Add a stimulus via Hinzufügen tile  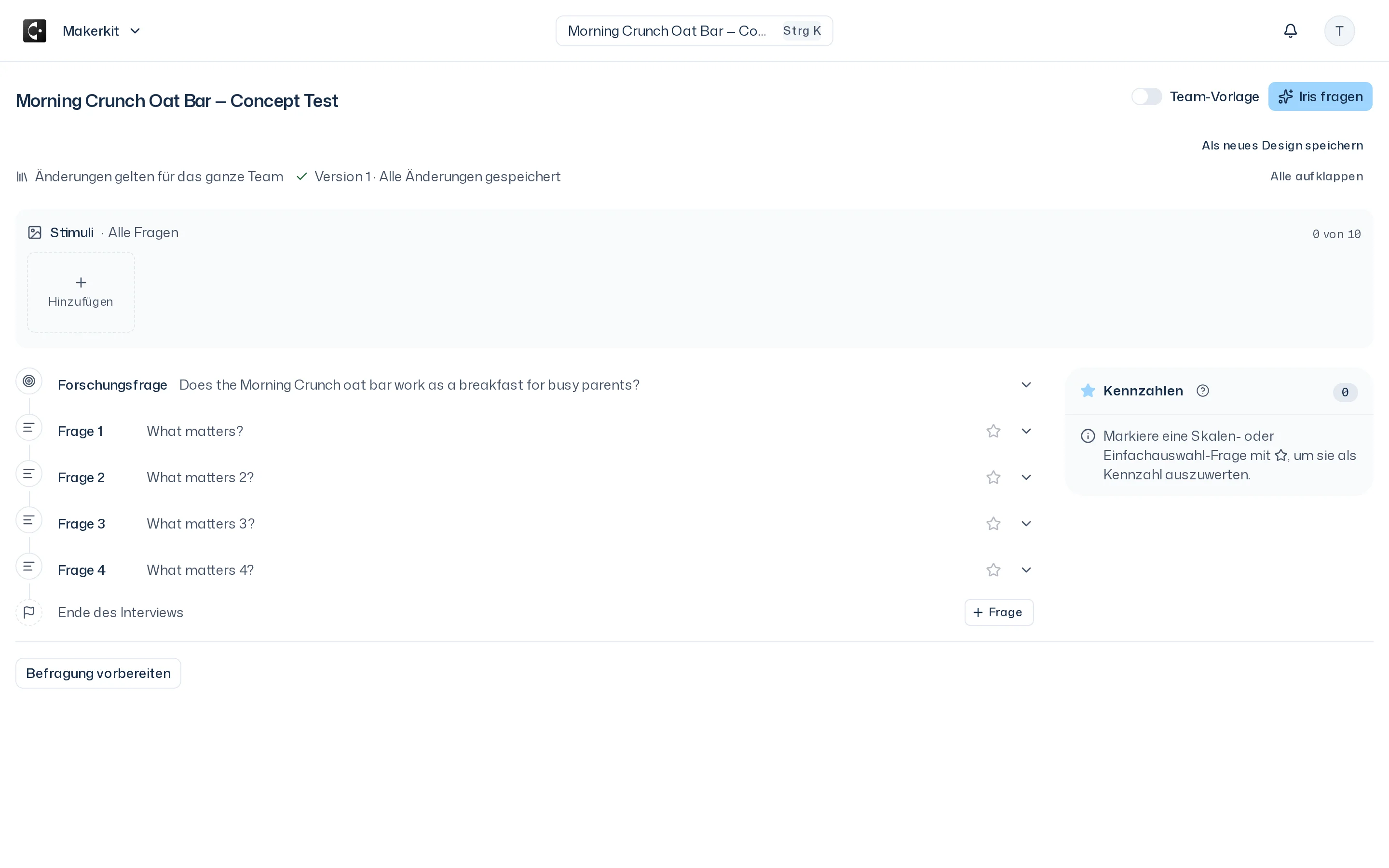[81, 292]
